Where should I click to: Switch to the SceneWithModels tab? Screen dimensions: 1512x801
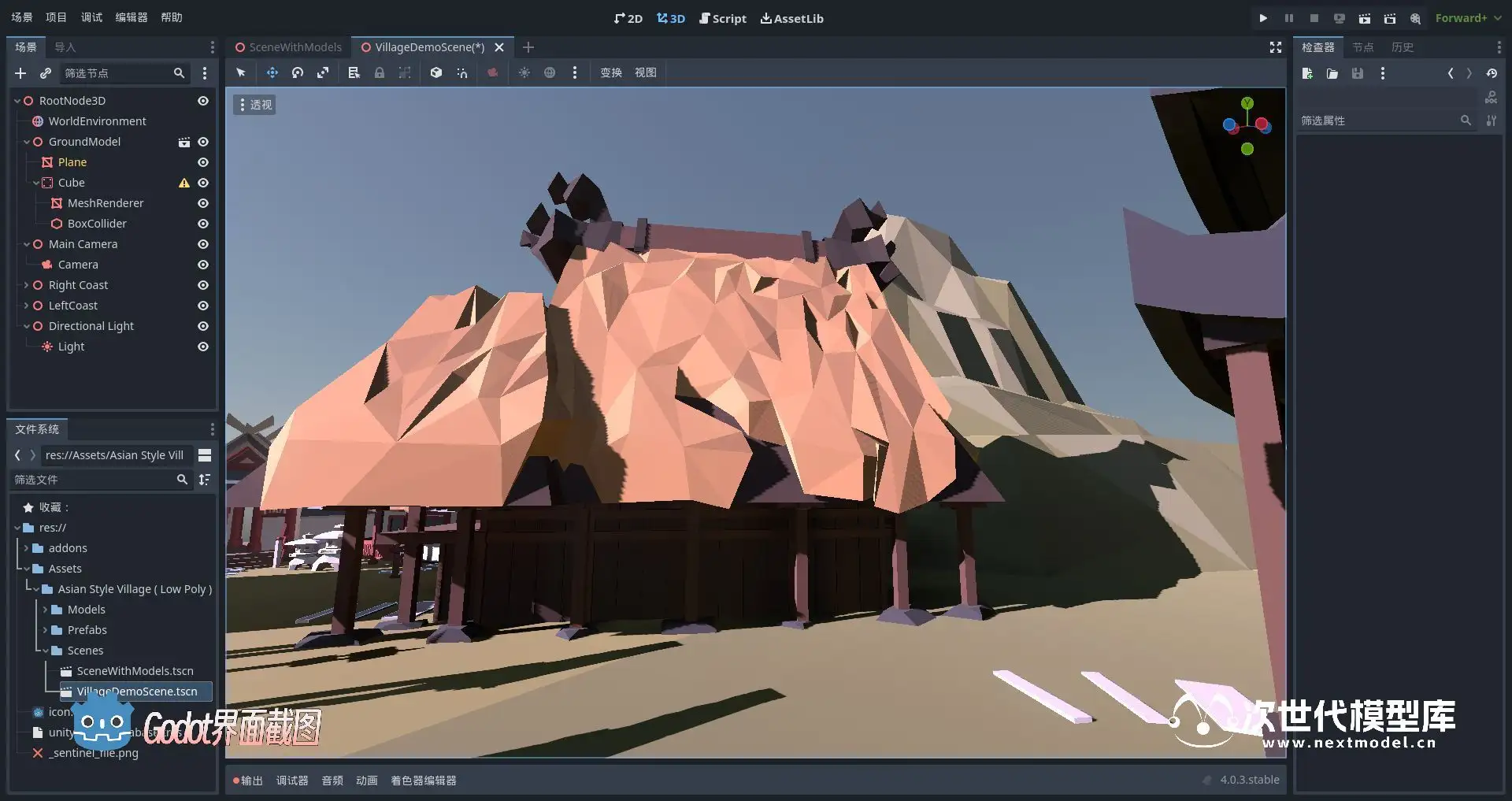point(288,47)
